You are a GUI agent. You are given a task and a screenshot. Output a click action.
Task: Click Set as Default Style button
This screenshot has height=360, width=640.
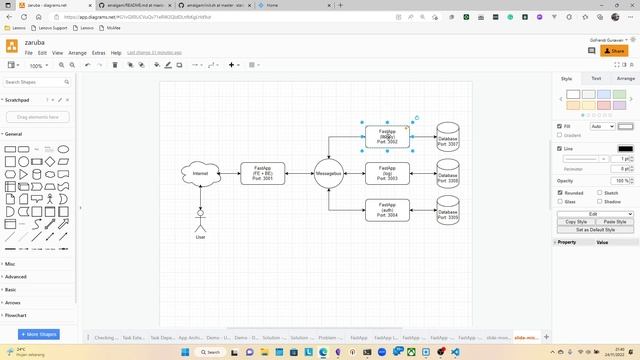(x=595, y=230)
